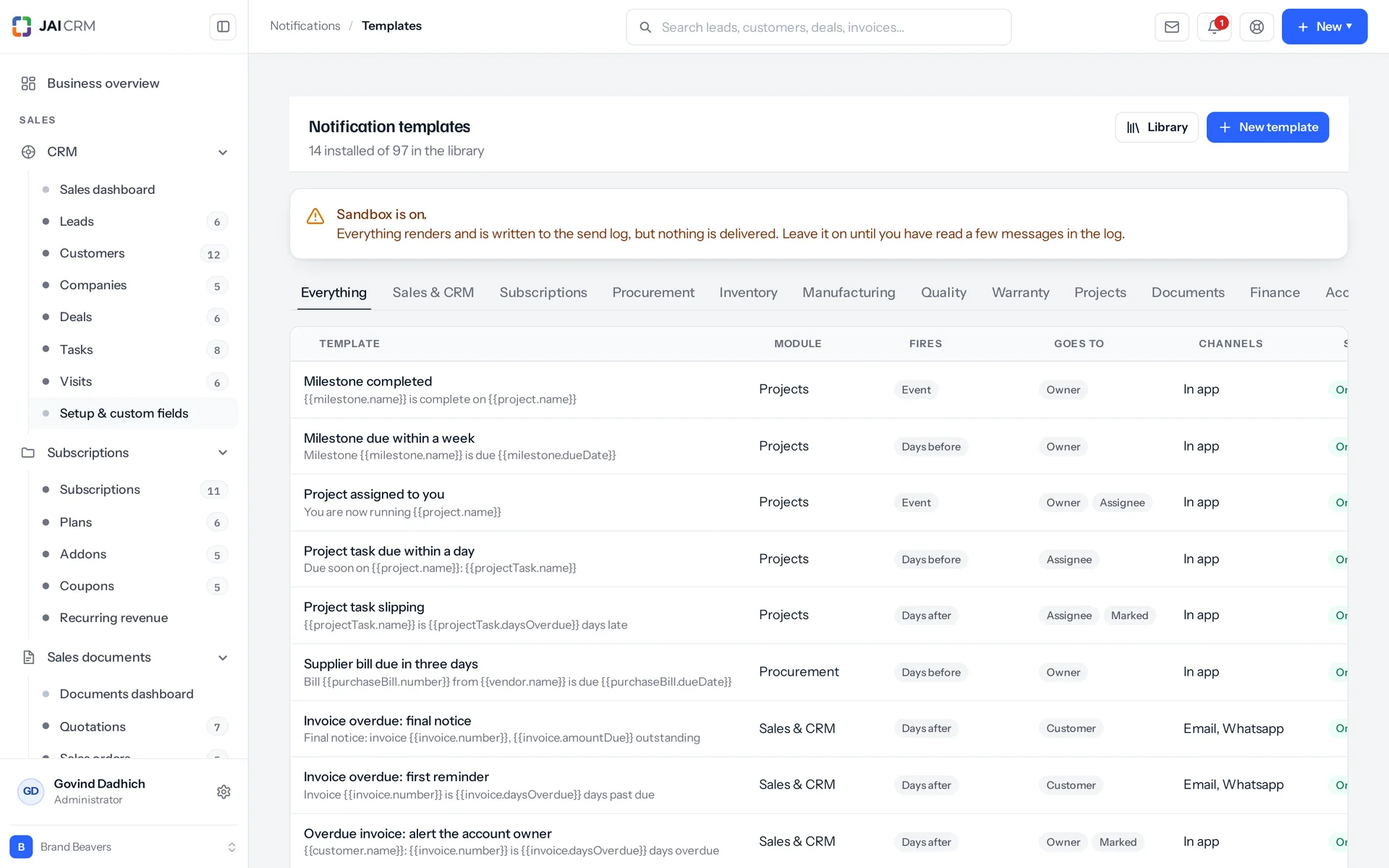This screenshot has height=868, width=1389.
Task: Switch to the Manufacturing tab
Action: coord(849,292)
